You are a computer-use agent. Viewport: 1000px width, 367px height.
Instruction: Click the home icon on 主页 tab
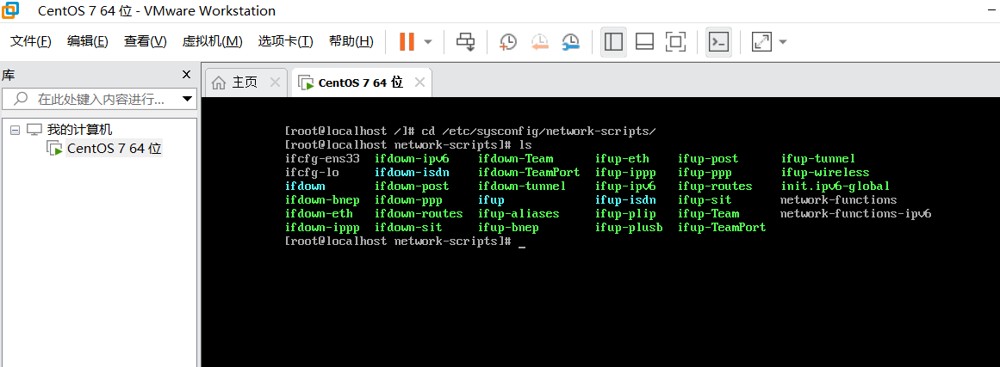(219, 83)
